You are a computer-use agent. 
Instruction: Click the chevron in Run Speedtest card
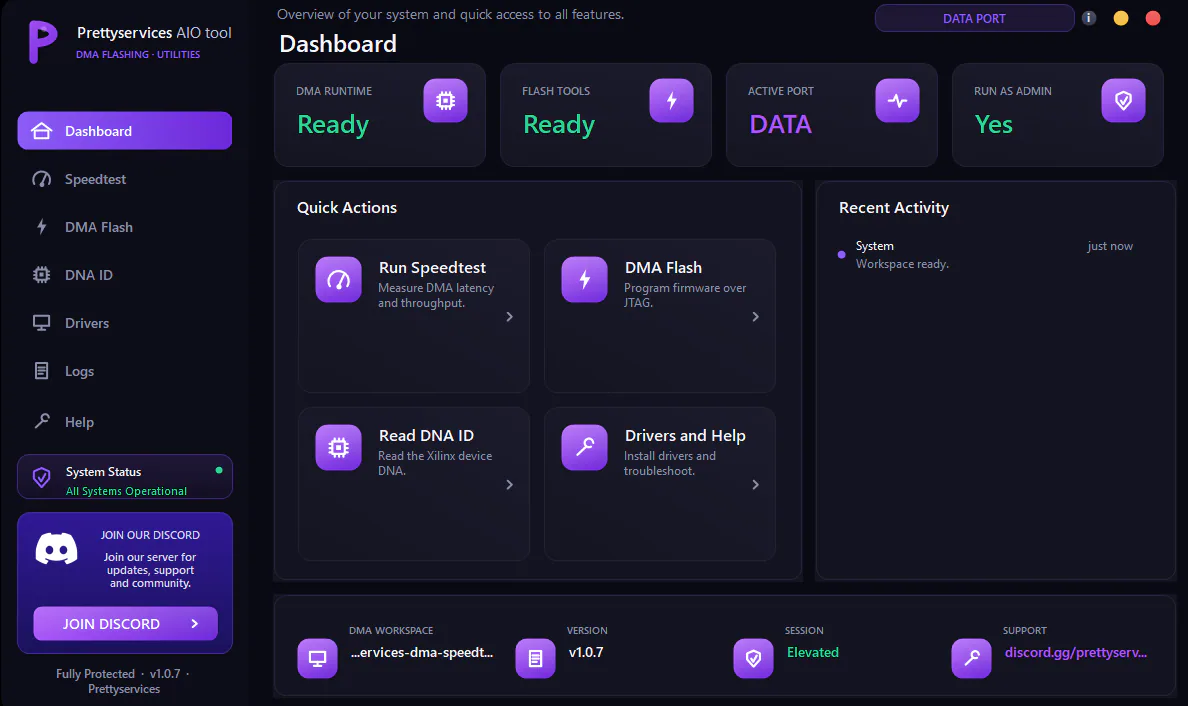pyautogui.click(x=509, y=317)
